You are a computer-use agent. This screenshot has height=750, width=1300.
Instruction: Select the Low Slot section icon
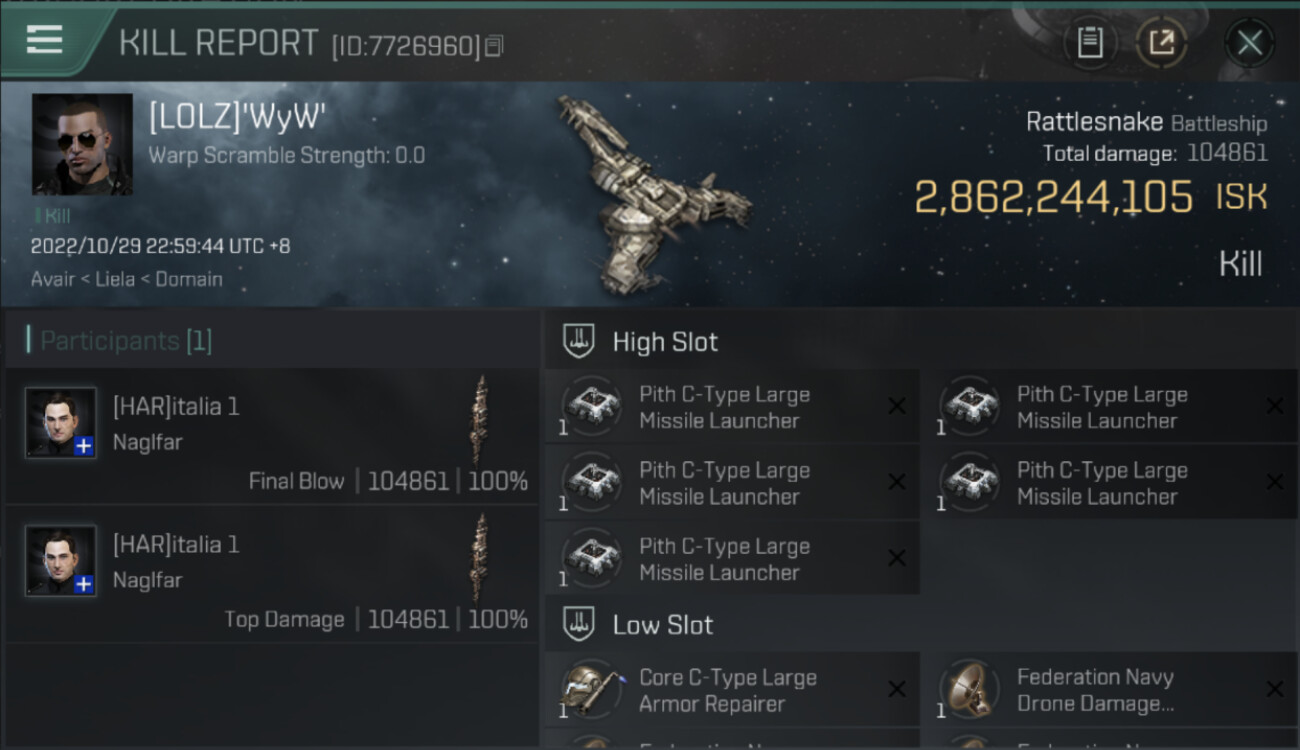coord(579,624)
